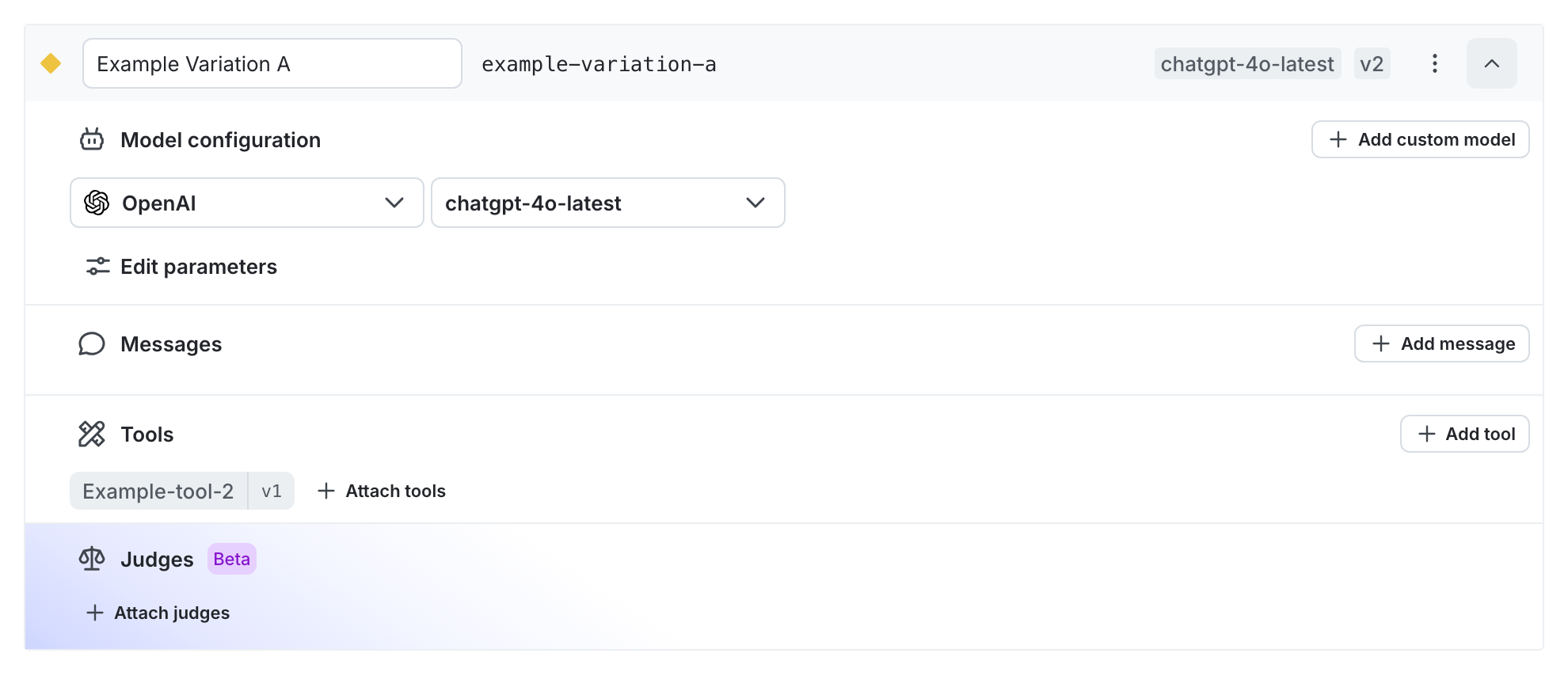The image size is (1568, 687).
Task: Click the Judges scales icon
Action: click(92, 560)
